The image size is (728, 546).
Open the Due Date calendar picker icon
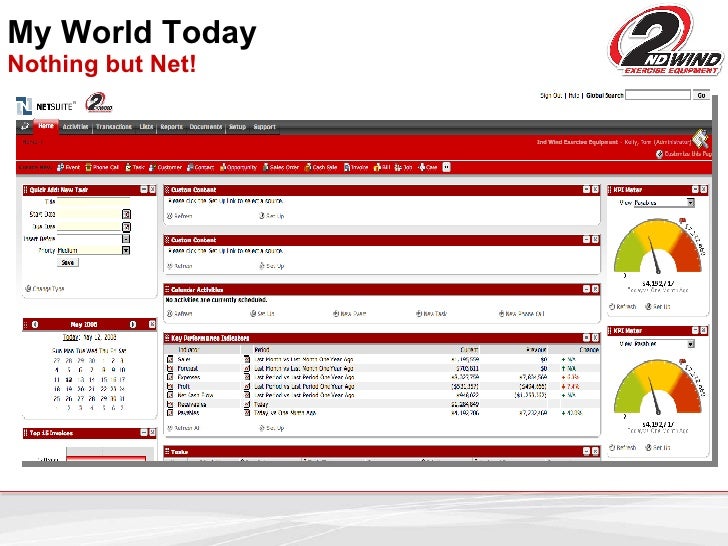tap(126, 227)
